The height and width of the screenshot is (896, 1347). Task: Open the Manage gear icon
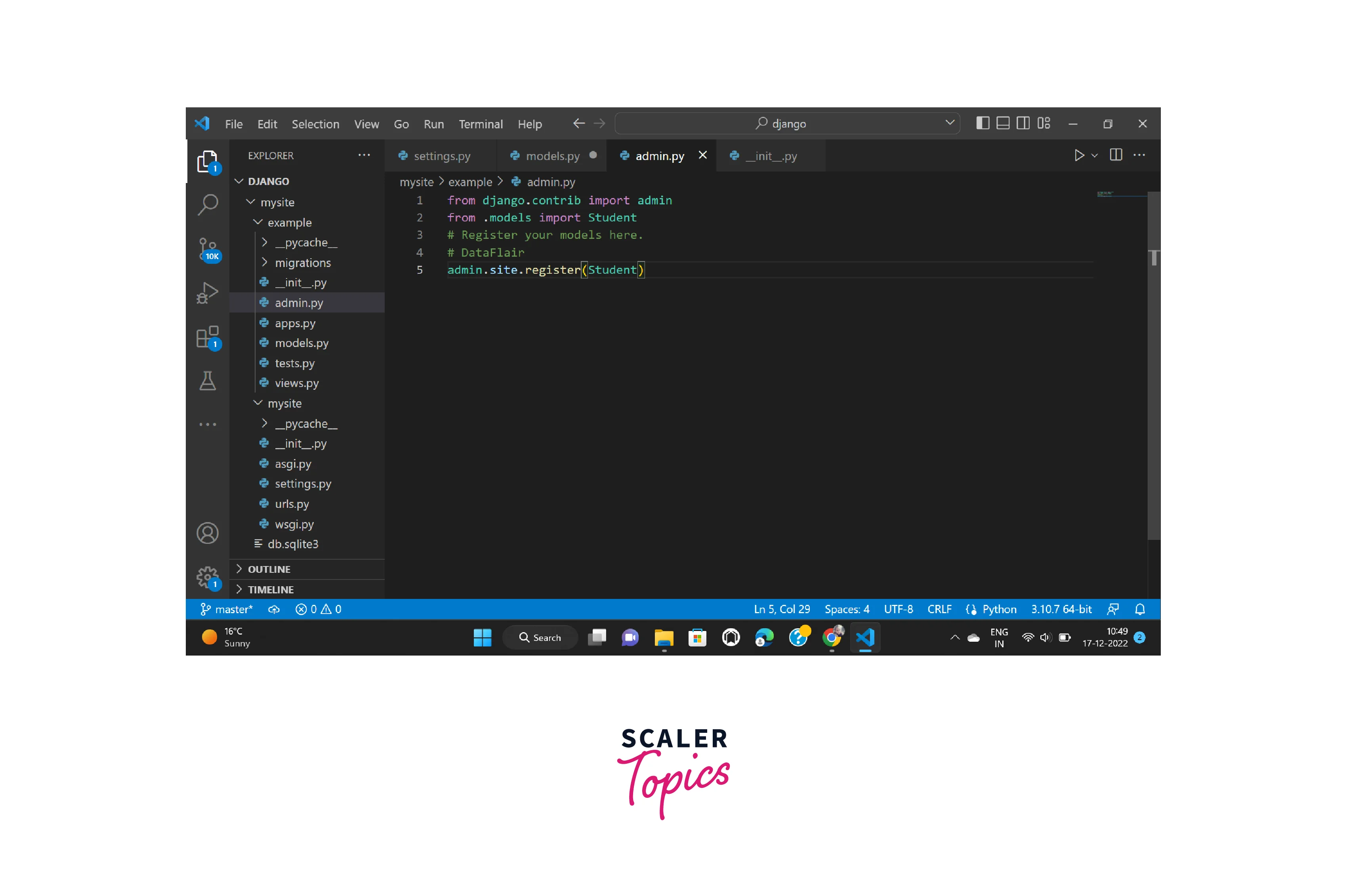click(208, 577)
